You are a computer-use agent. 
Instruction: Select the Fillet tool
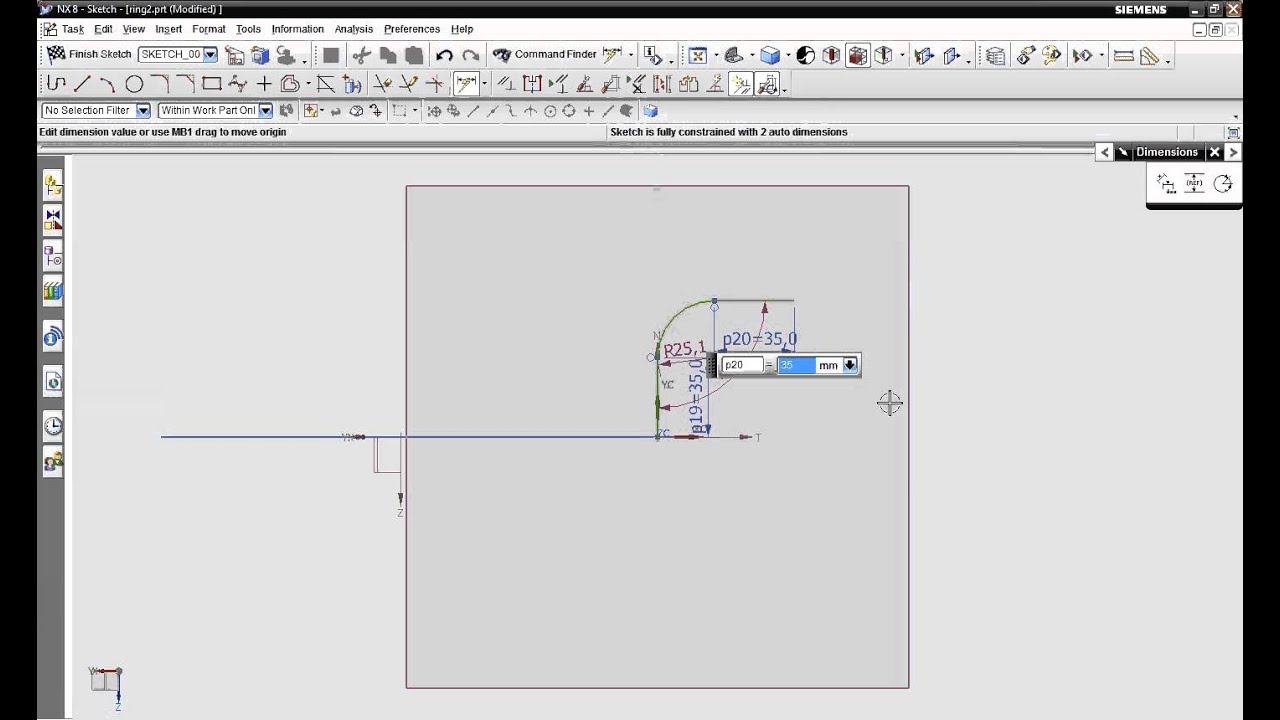[x=160, y=84]
